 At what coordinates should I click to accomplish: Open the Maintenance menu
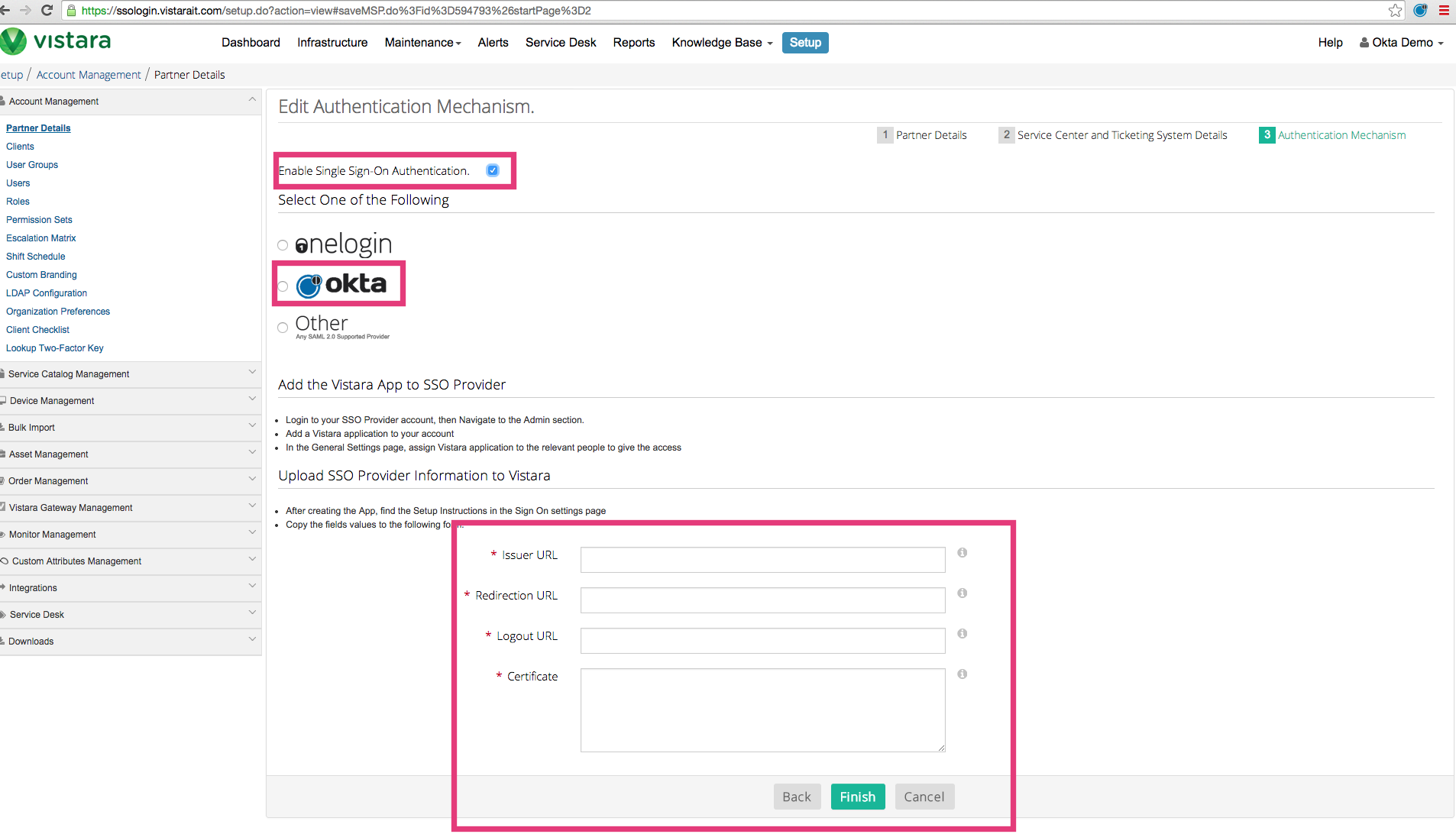click(422, 43)
